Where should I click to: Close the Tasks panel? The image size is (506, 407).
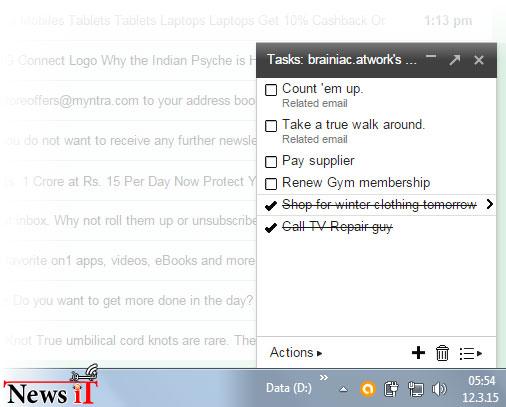point(479,60)
